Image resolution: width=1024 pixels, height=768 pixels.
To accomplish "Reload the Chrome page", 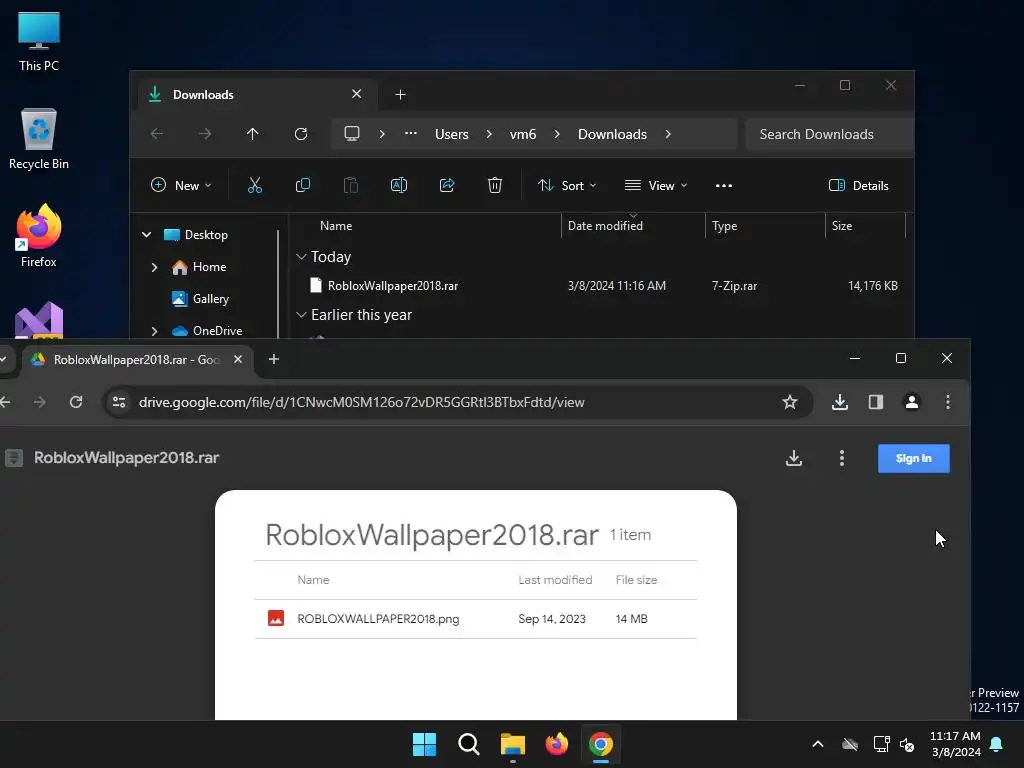I will 76,402.
